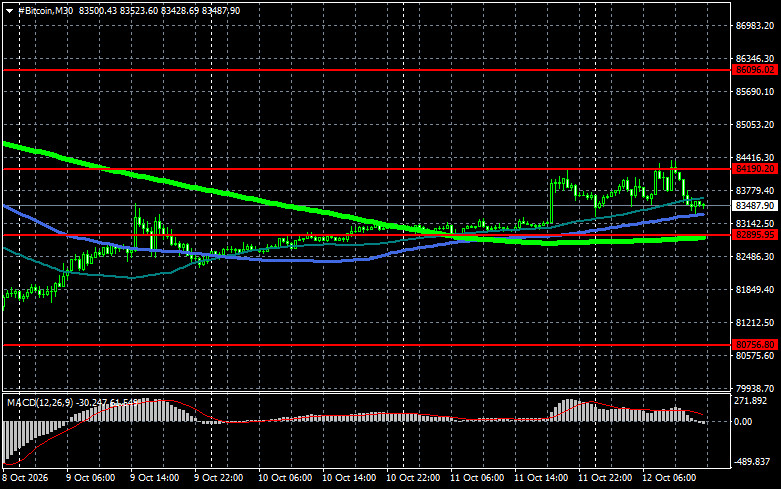Click the 86983.20 price scale value
The image size is (781, 489).
755,25
